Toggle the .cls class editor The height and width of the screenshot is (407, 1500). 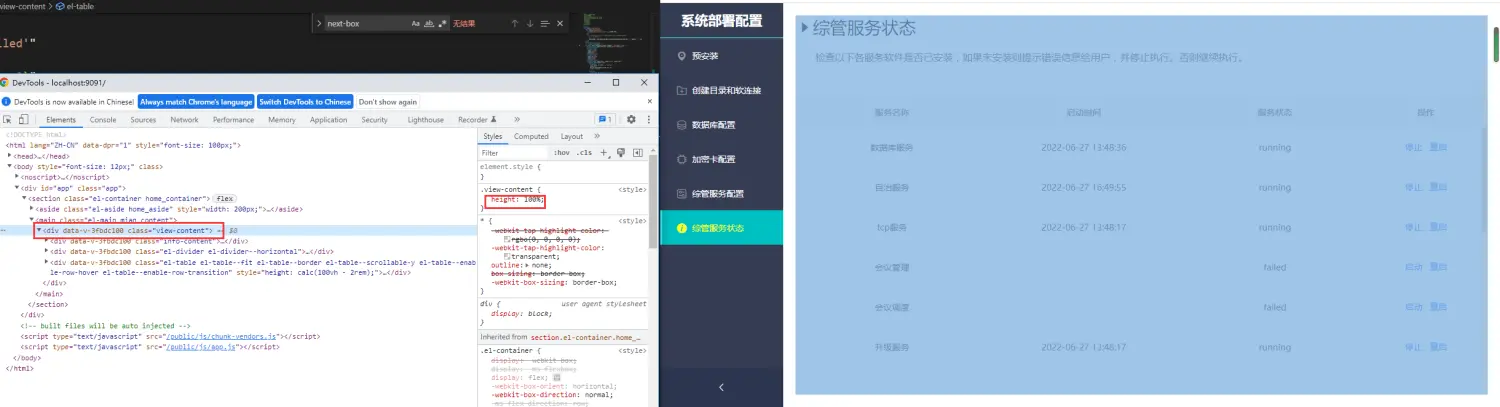click(584, 153)
